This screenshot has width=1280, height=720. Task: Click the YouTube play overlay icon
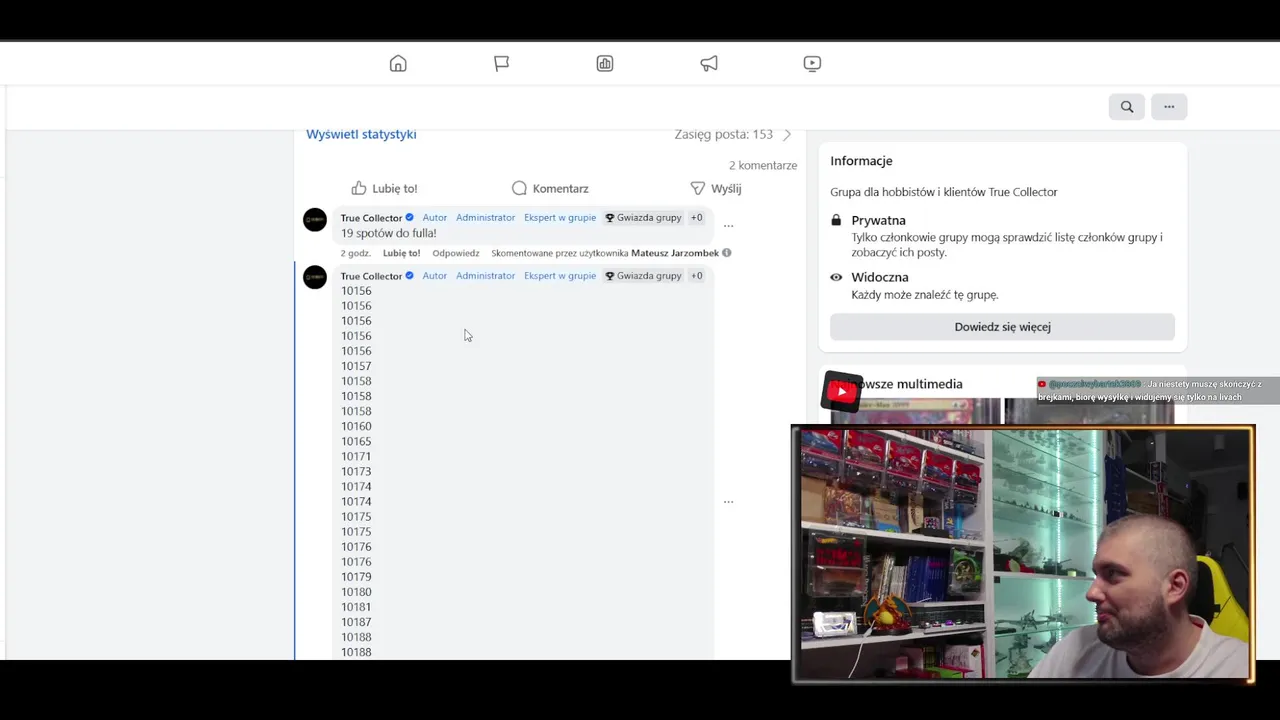click(x=841, y=392)
